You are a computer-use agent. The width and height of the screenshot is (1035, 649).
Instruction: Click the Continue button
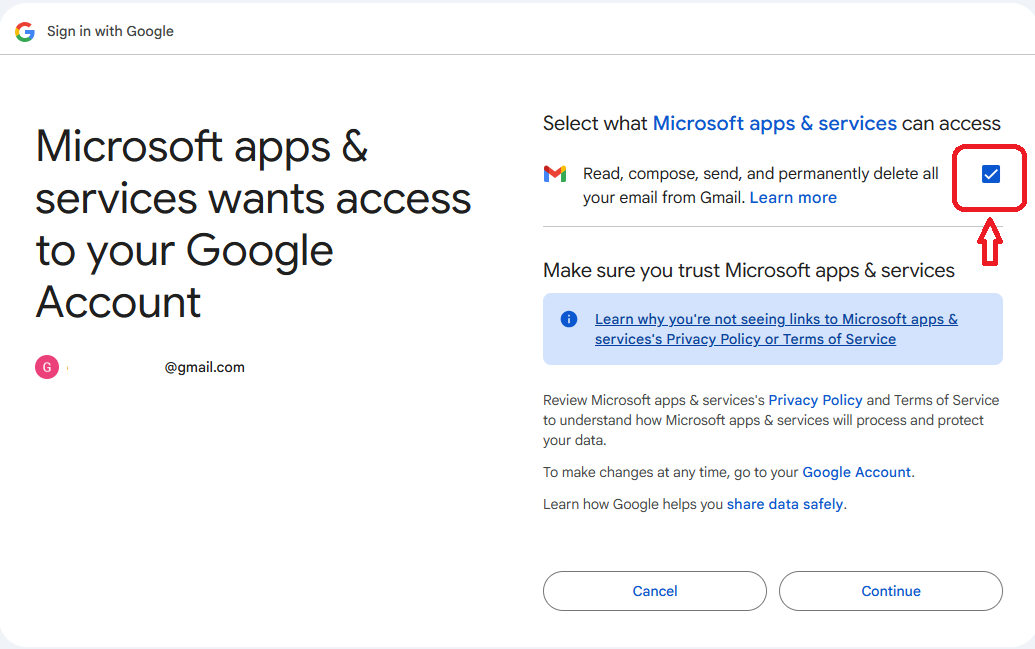pyautogui.click(x=890, y=591)
